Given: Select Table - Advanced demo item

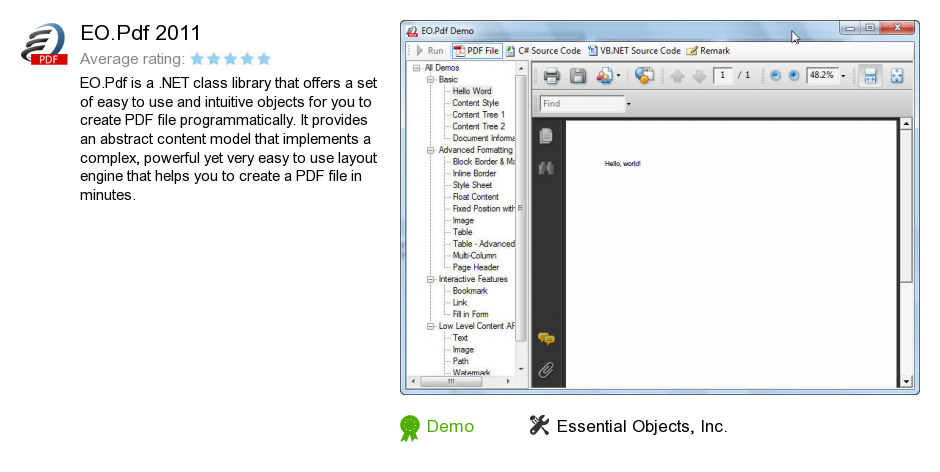Looking at the screenshot, I should (483, 244).
